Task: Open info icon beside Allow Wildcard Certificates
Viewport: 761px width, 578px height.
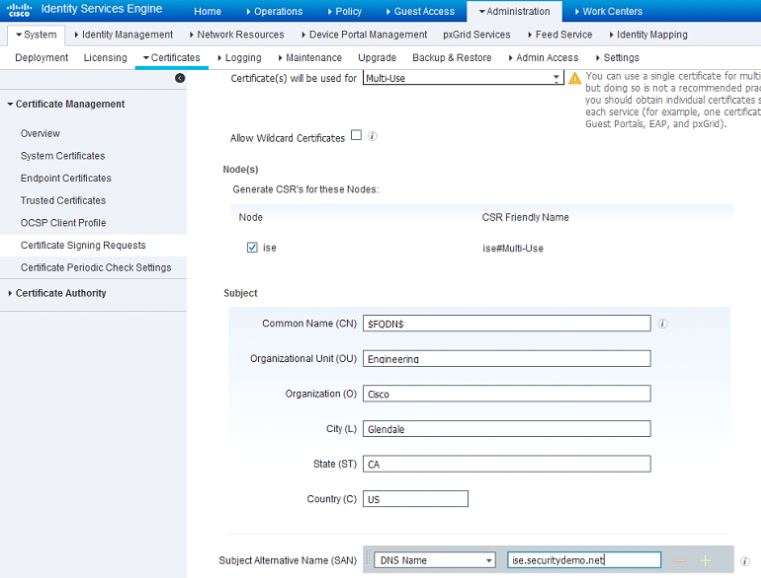Action: point(372,136)
